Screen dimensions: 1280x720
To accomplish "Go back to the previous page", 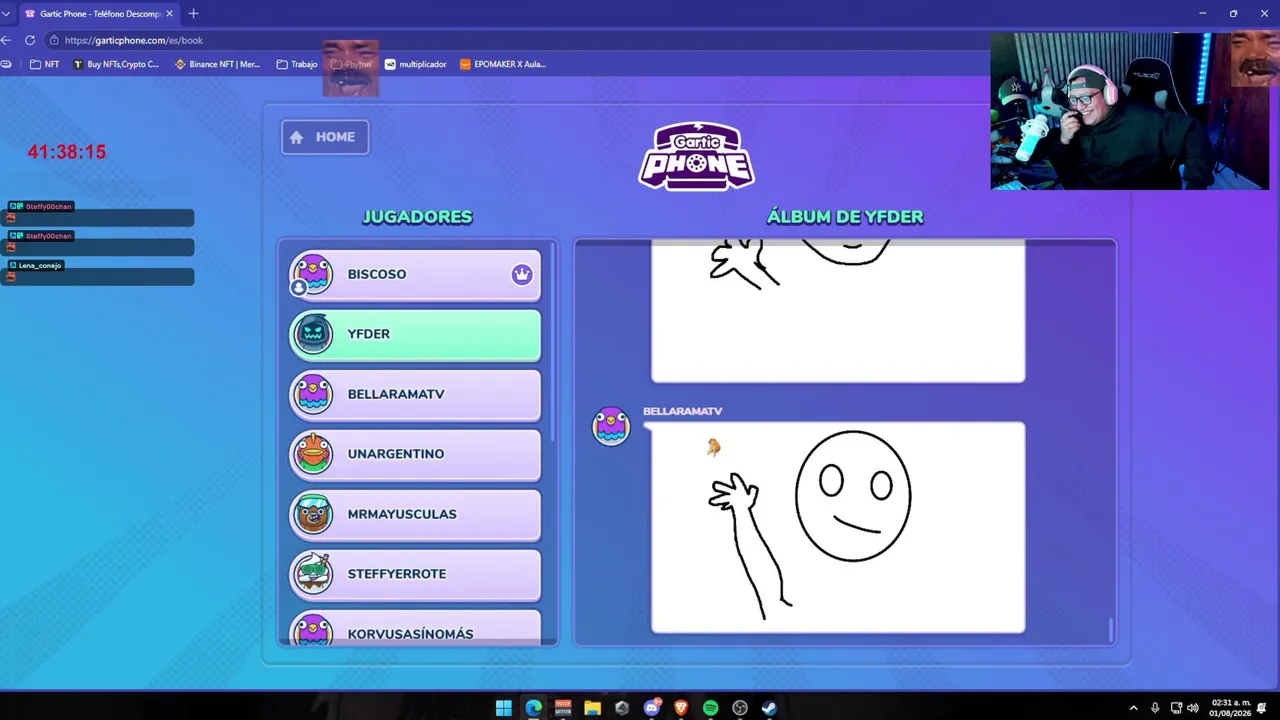I will pyautogui.click(x=6, y=40).
